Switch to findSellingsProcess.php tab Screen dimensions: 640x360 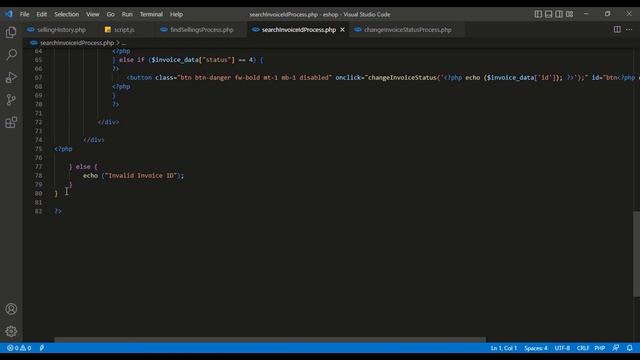point(202,30)
